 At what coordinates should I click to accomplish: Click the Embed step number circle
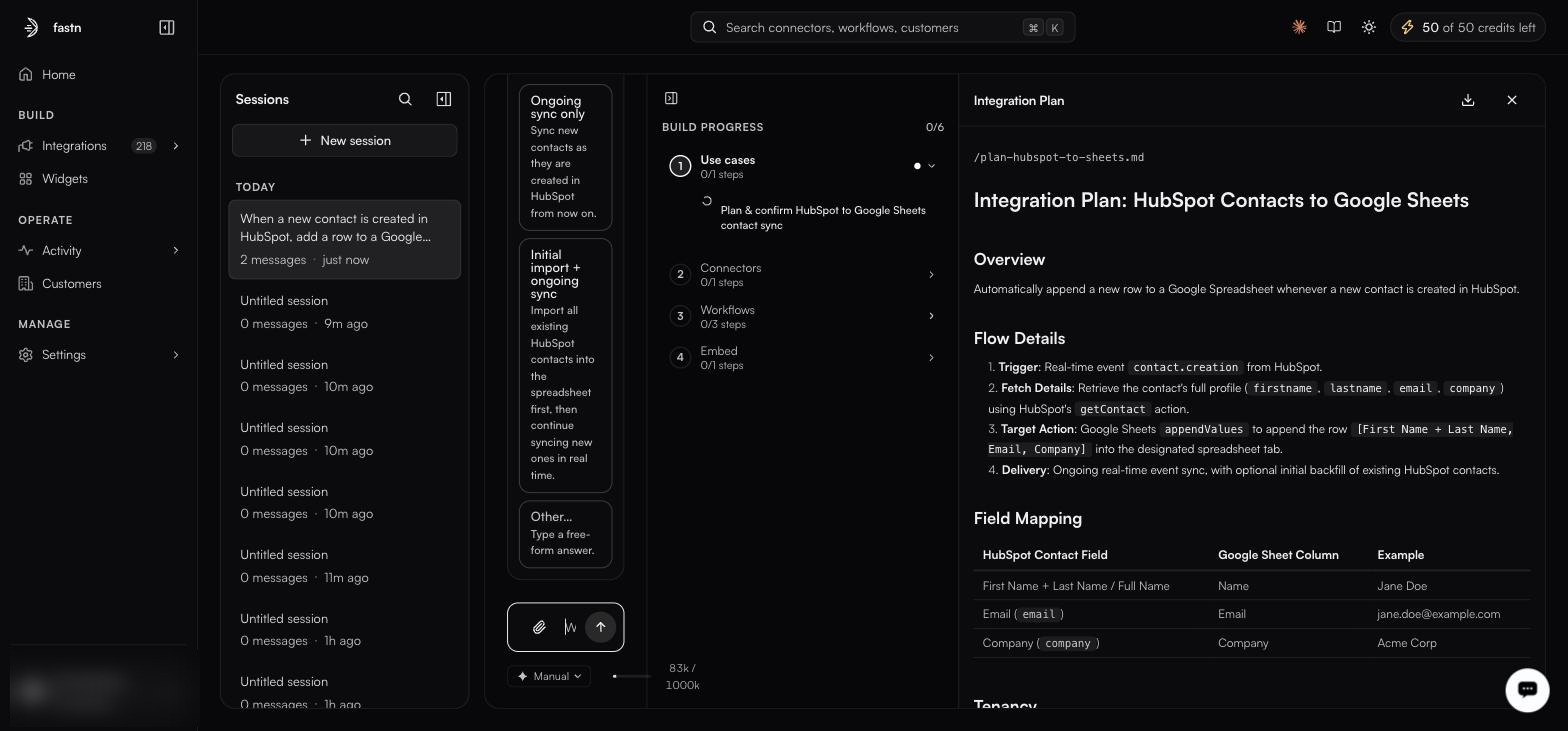[x=680, y=357]
